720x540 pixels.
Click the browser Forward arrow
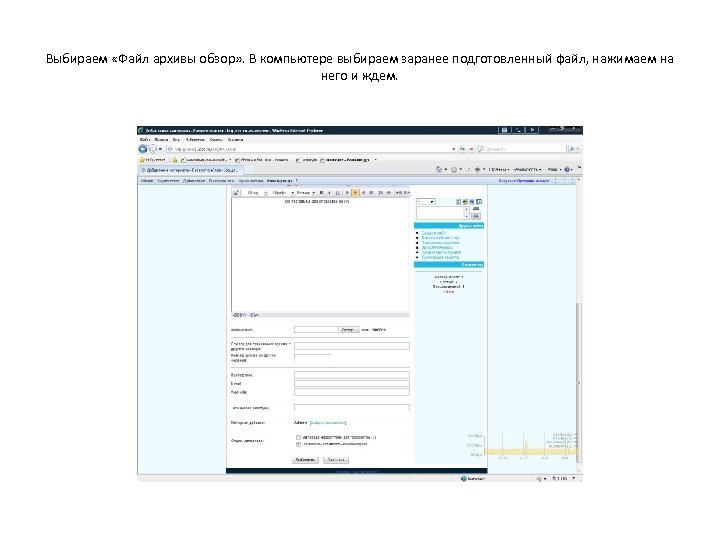(x=153, y=149)
